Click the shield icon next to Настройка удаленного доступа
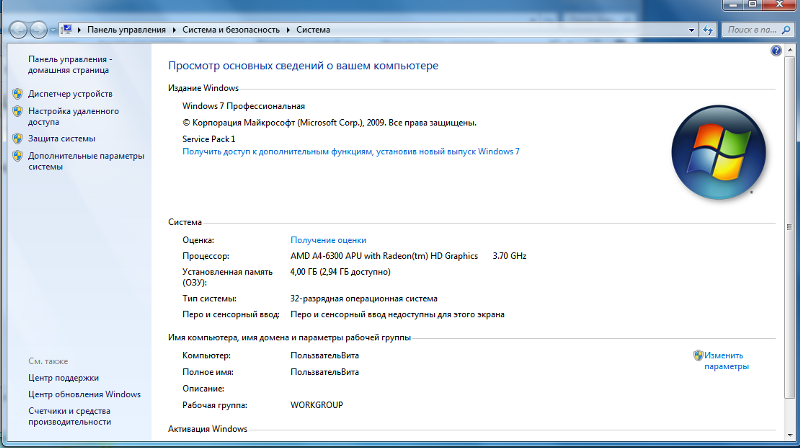The width and height of the screenshot is (800, 448). pos(17,112)
